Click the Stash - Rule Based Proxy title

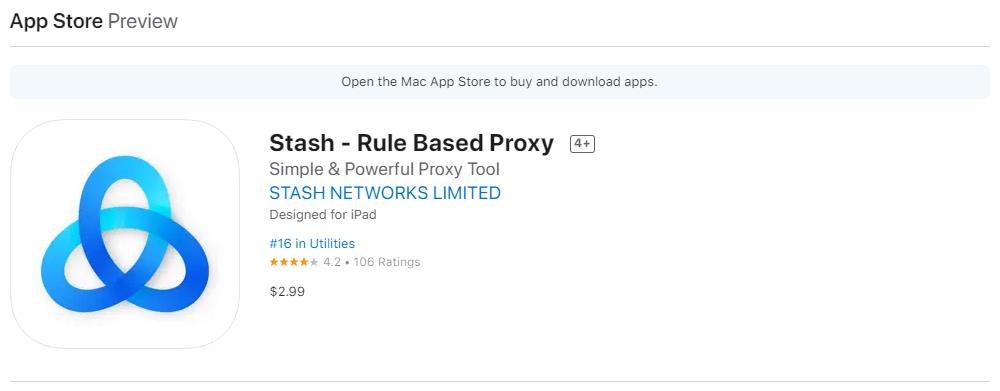[x=411, y=143]
